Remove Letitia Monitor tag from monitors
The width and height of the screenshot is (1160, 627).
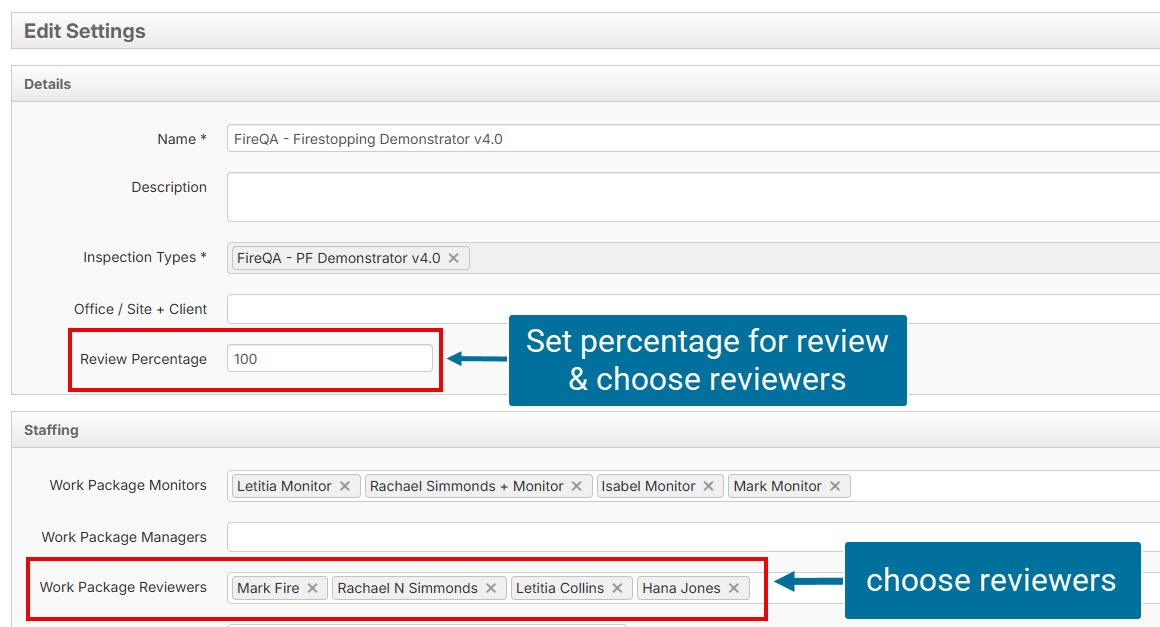tap(345, 486)
